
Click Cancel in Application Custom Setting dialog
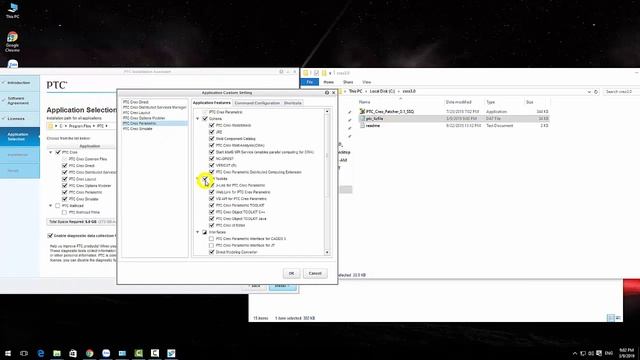click(x=315, y=273)
